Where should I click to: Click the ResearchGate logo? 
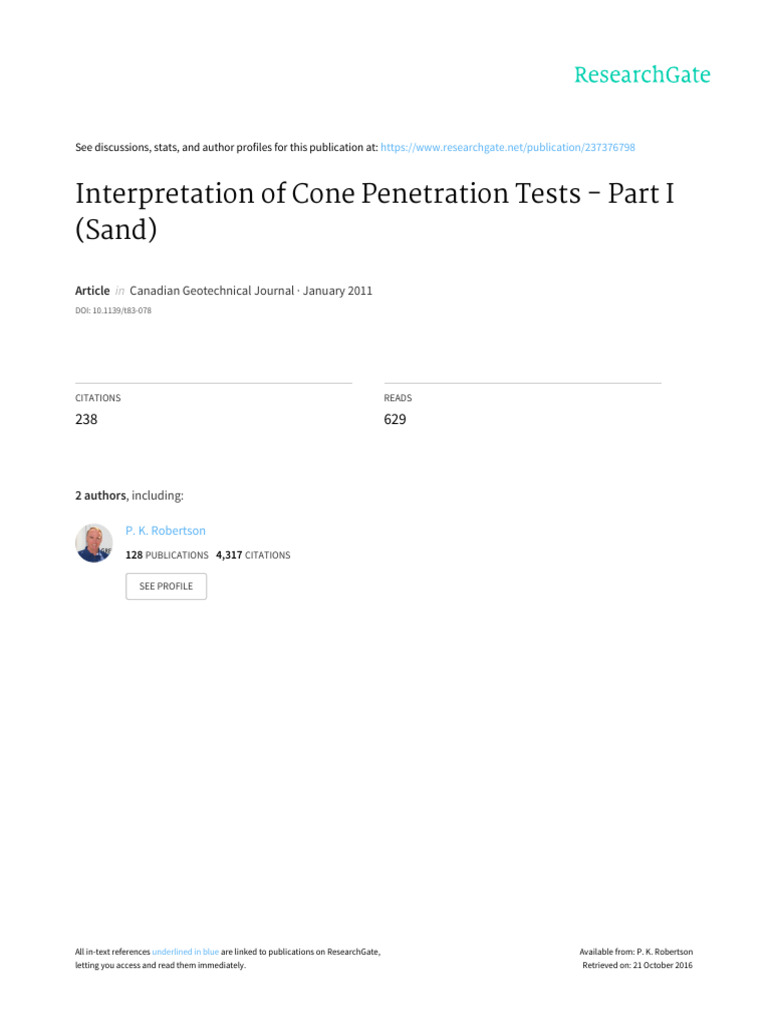641,75
